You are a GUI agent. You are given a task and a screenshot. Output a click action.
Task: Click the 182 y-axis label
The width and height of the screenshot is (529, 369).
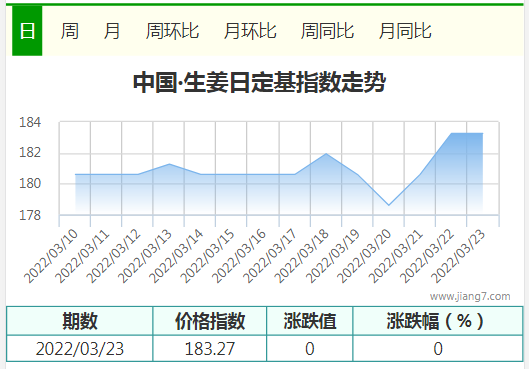(30, 152)
